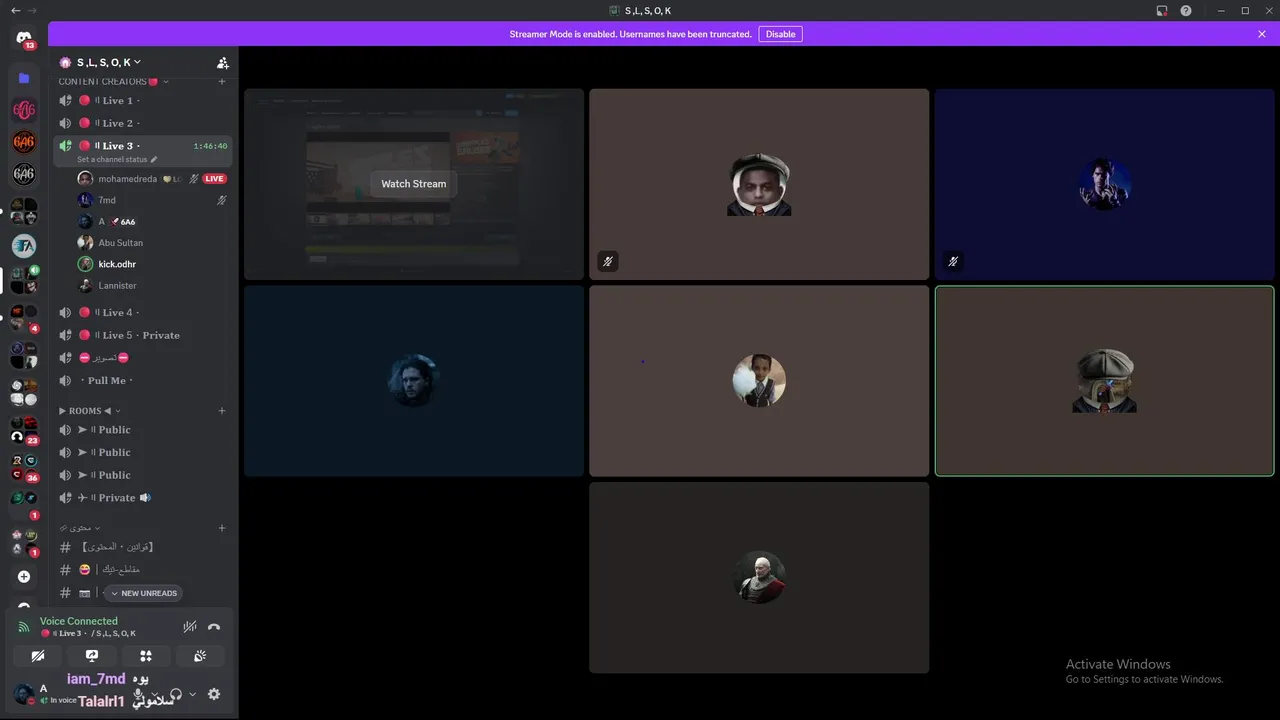The height and width of the screenshot is (720, 1280).
Task: Focus green-outlined speaking participant tile
Action: (x=1104, y=381)
